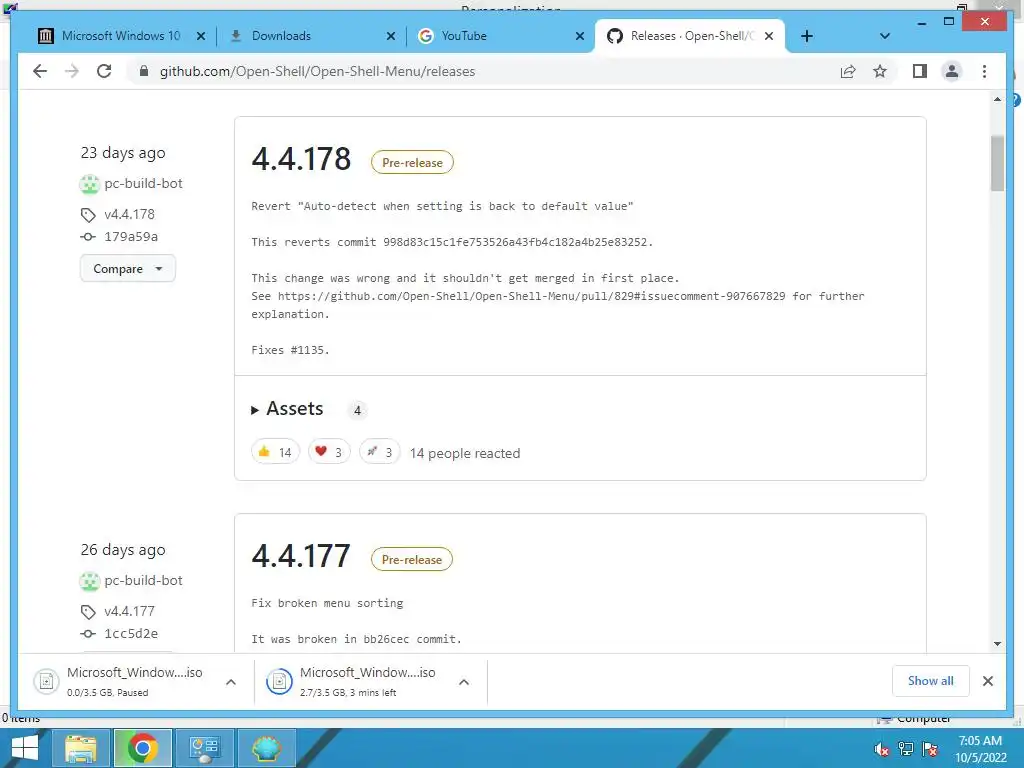The width and height of the screenshot is (1024, 768).
Task: Reload the GitHub releases page
Action: tap(104, 71)
